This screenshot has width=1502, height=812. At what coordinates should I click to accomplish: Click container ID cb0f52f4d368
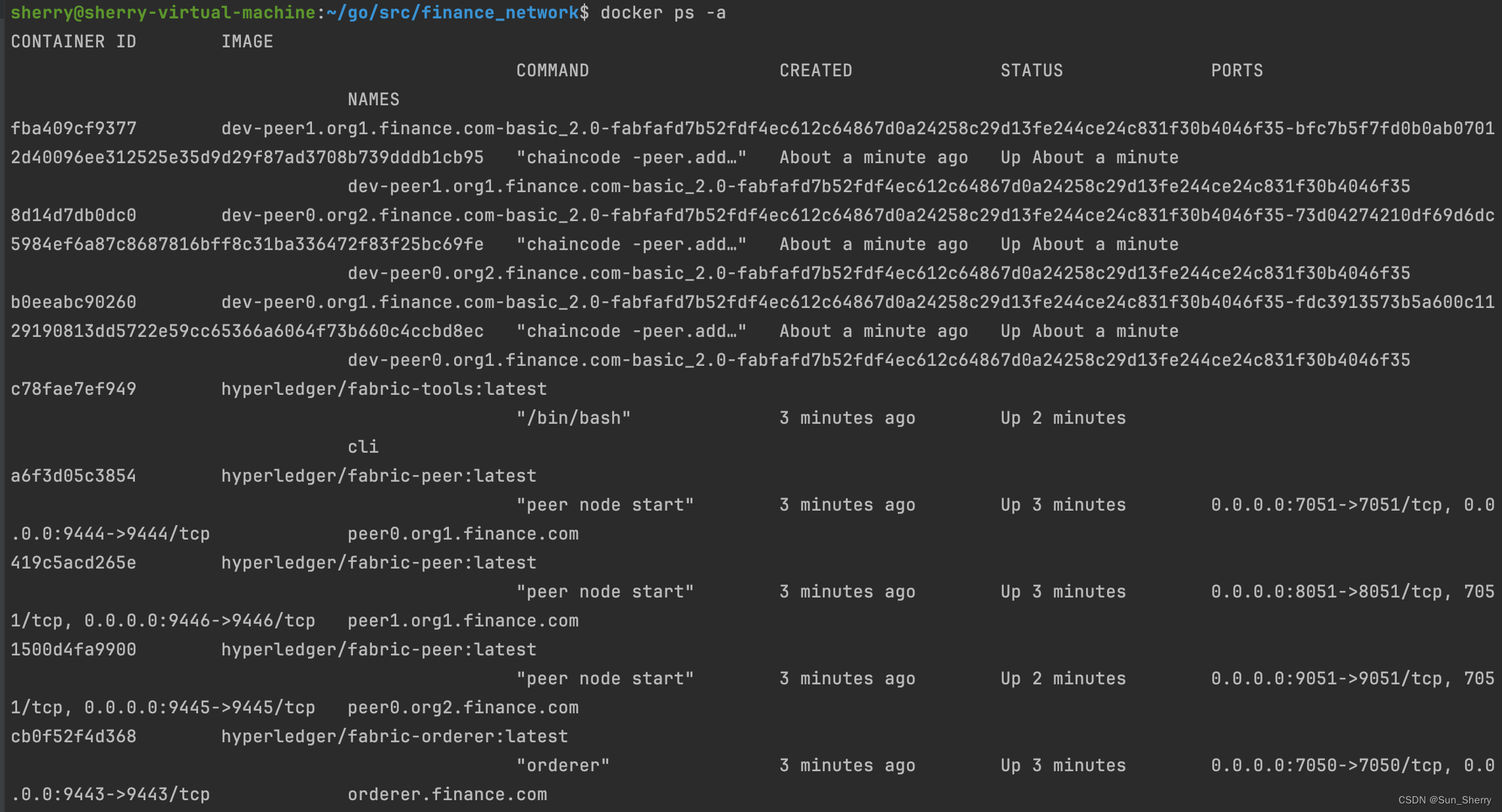[x=74, y=737]
